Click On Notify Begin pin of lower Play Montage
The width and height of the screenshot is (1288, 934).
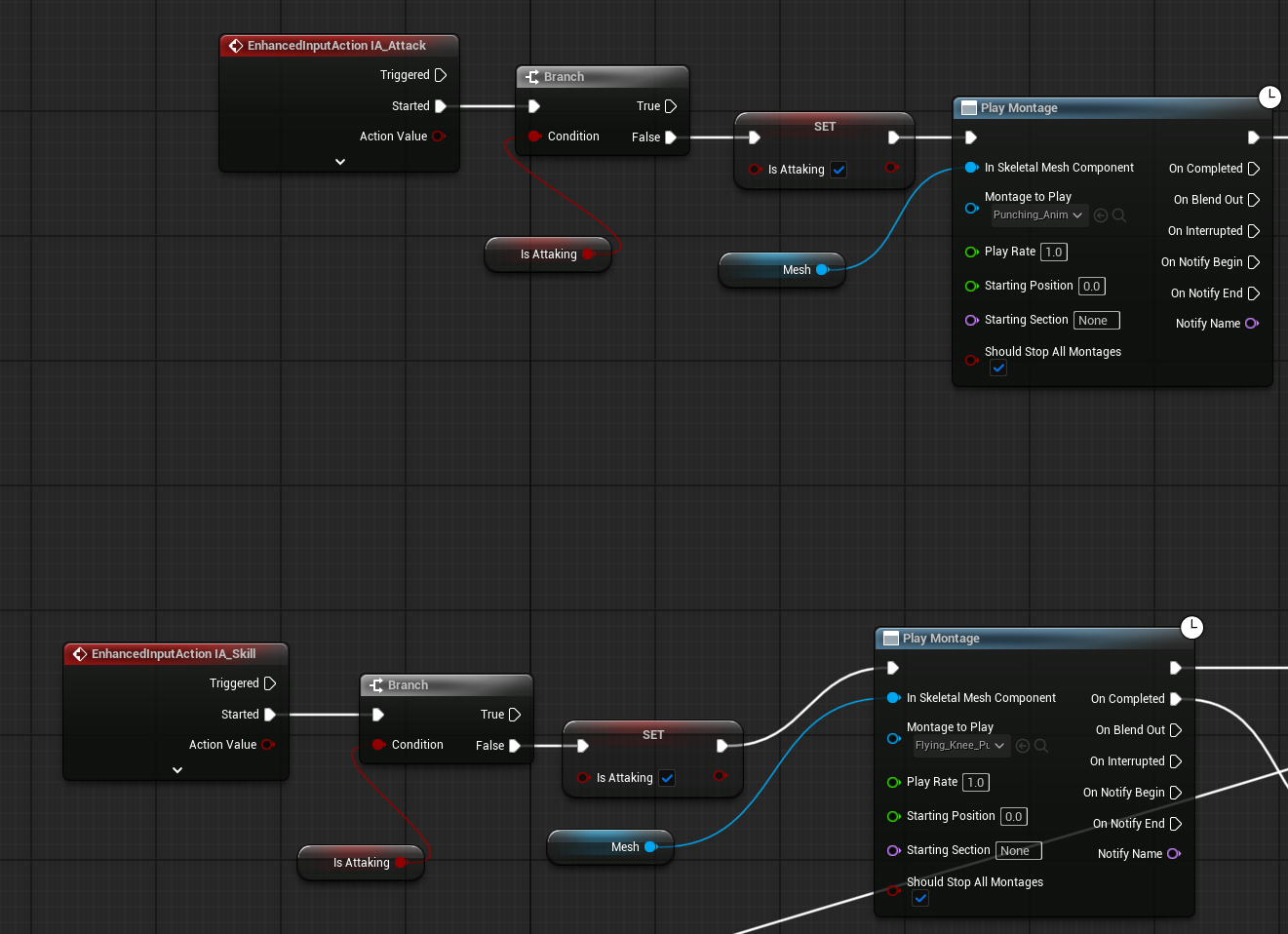1176,793
